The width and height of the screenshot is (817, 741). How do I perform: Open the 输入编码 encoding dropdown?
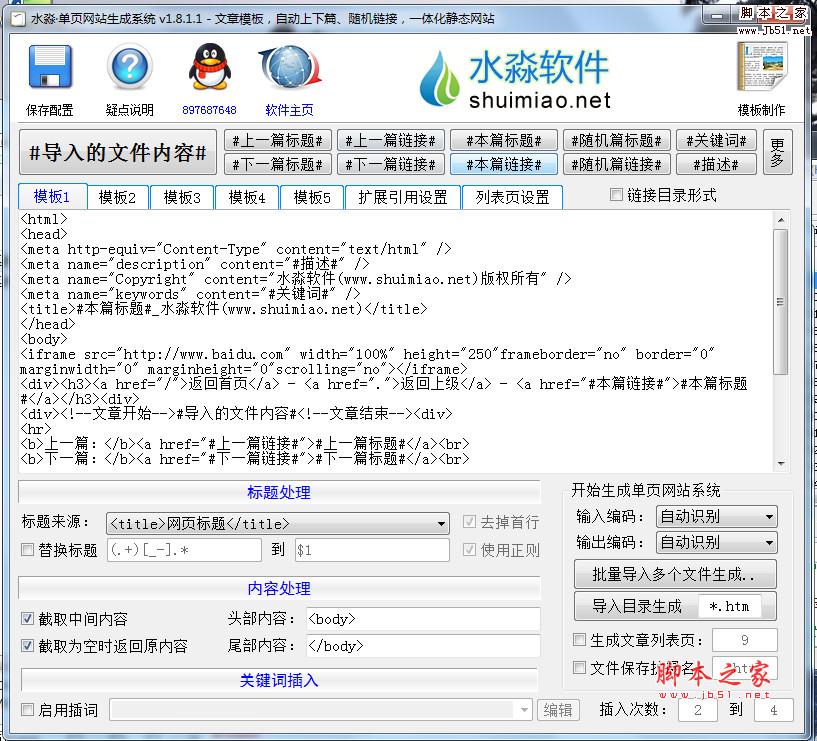(x=716, y=517)
